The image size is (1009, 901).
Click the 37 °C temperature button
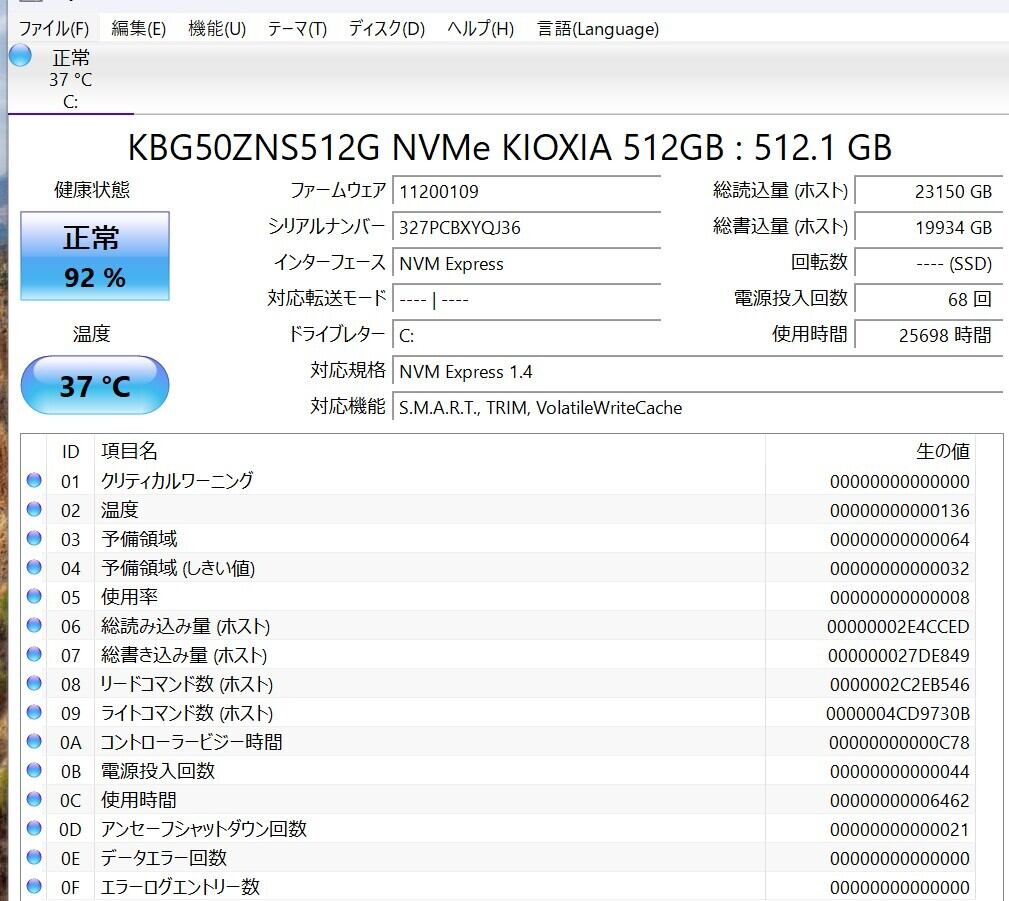tap(95, 386)
